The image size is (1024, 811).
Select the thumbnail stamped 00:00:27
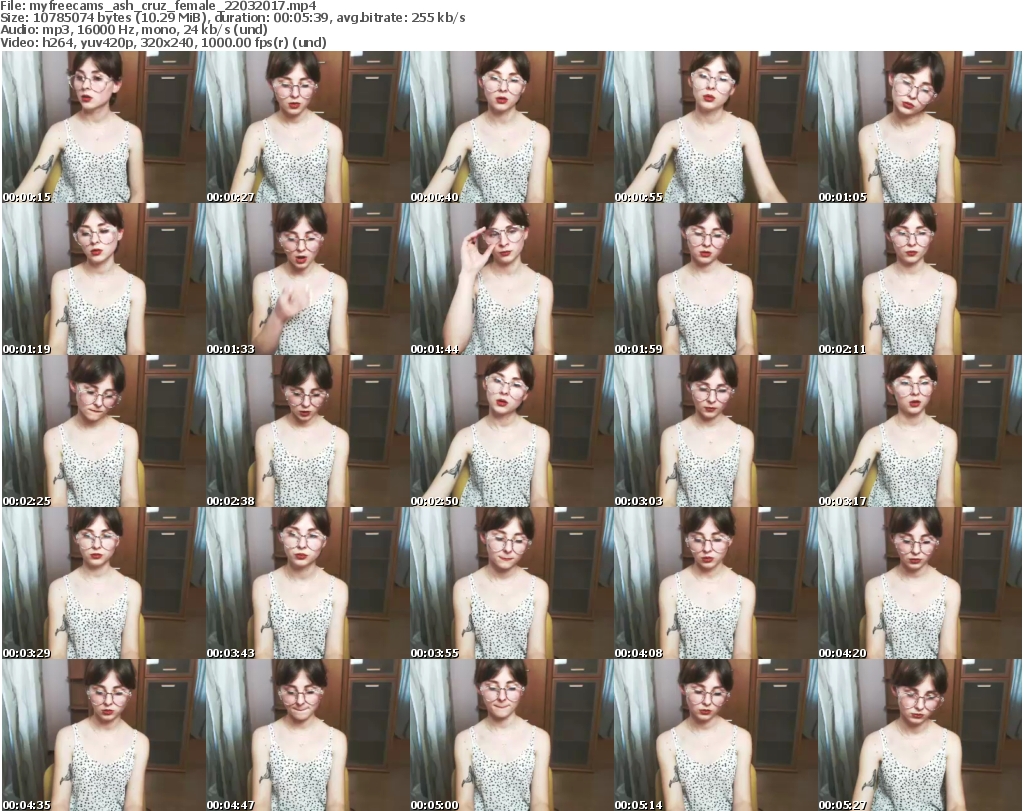click(x=308, y=127)
